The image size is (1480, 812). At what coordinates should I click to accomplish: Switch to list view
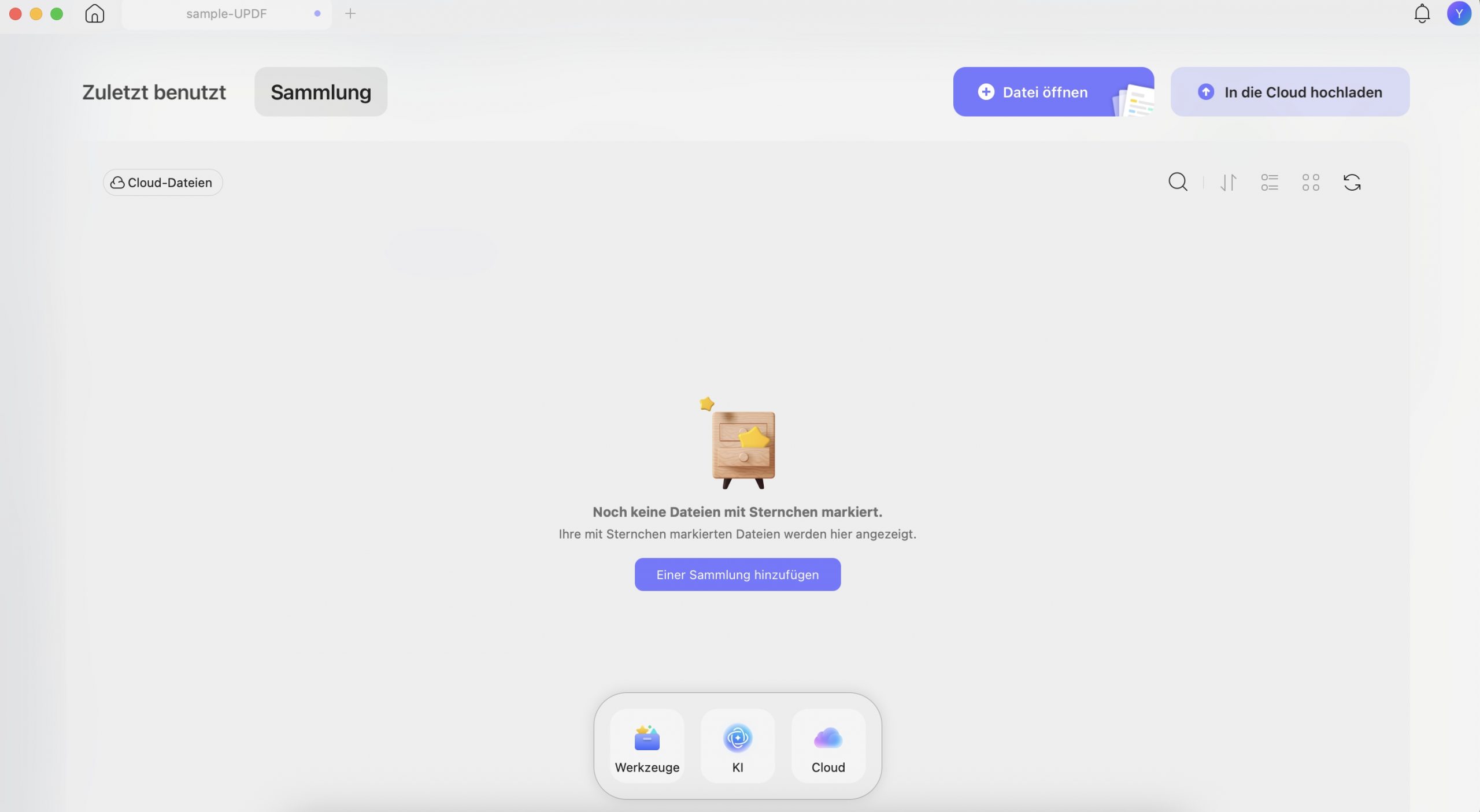pos(1270,183)
